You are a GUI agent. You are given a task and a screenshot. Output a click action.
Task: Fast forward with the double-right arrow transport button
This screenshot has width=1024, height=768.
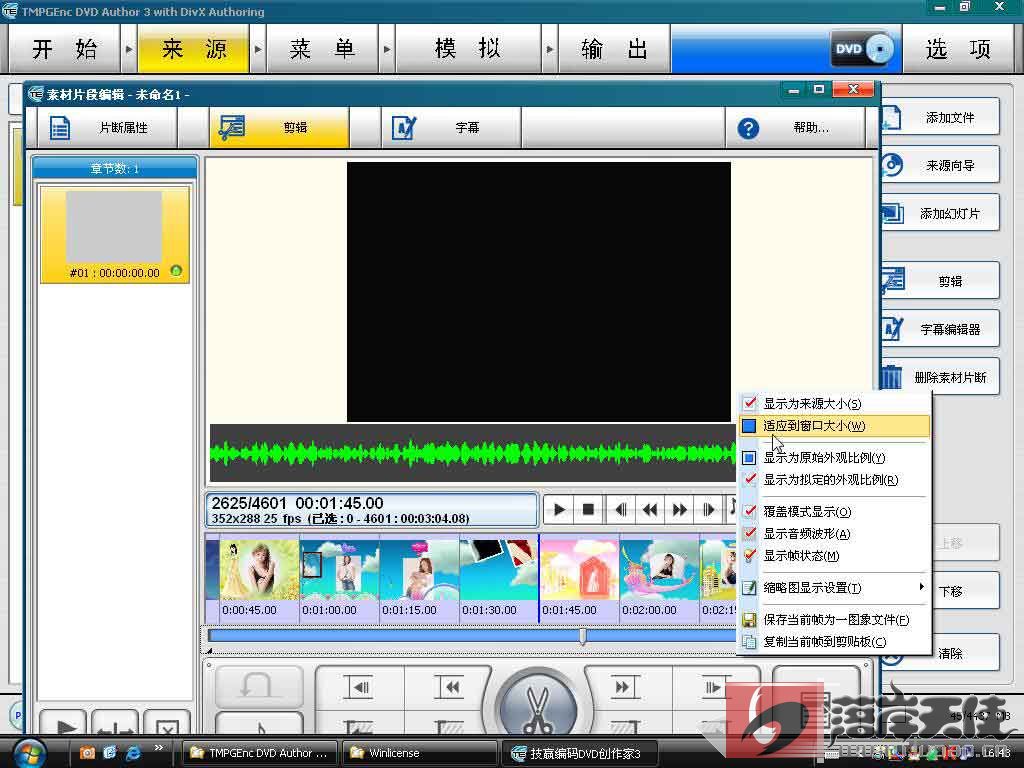point(679,509)
